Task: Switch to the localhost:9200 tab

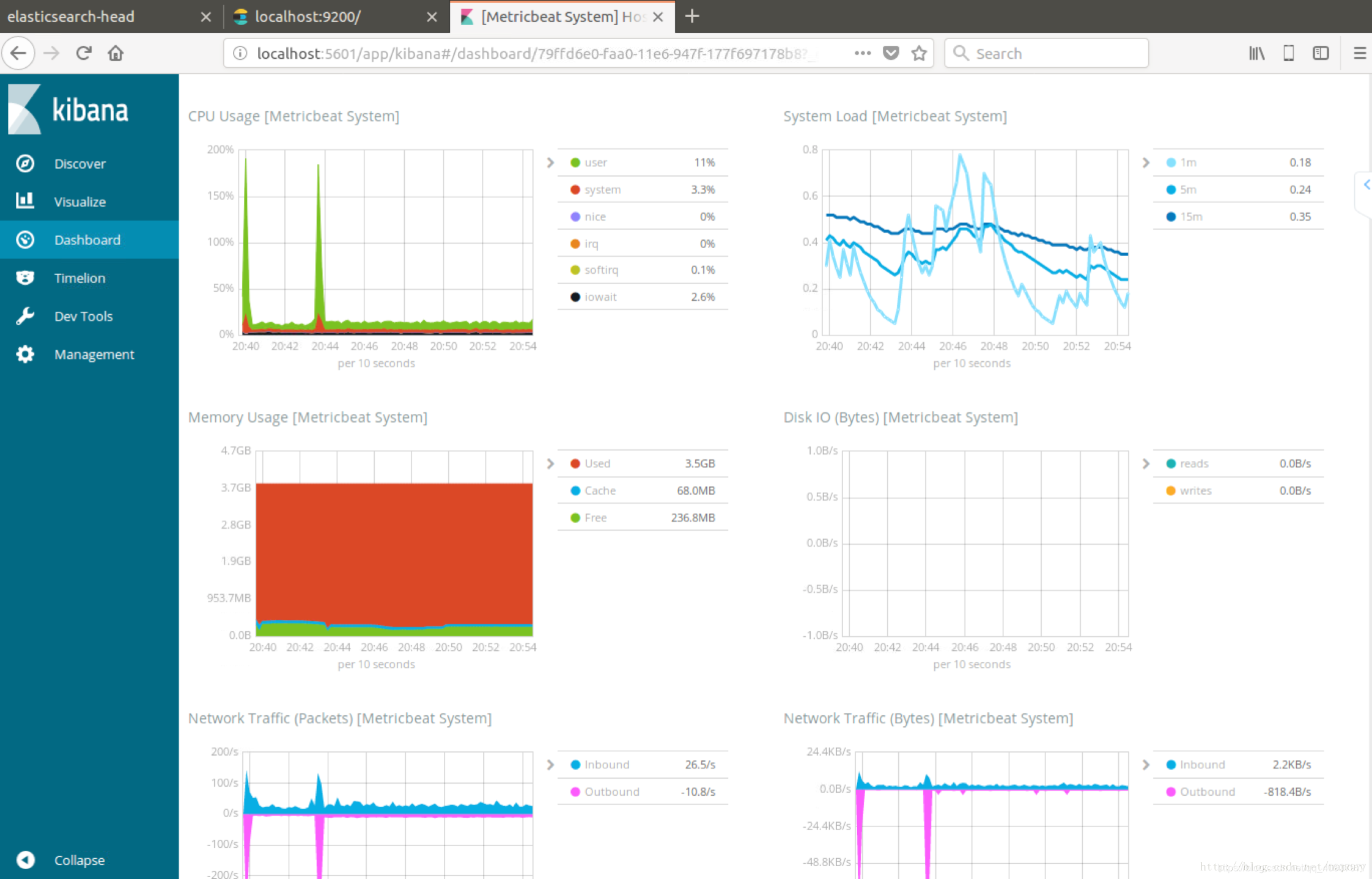Action: click(x=336, y=17)
